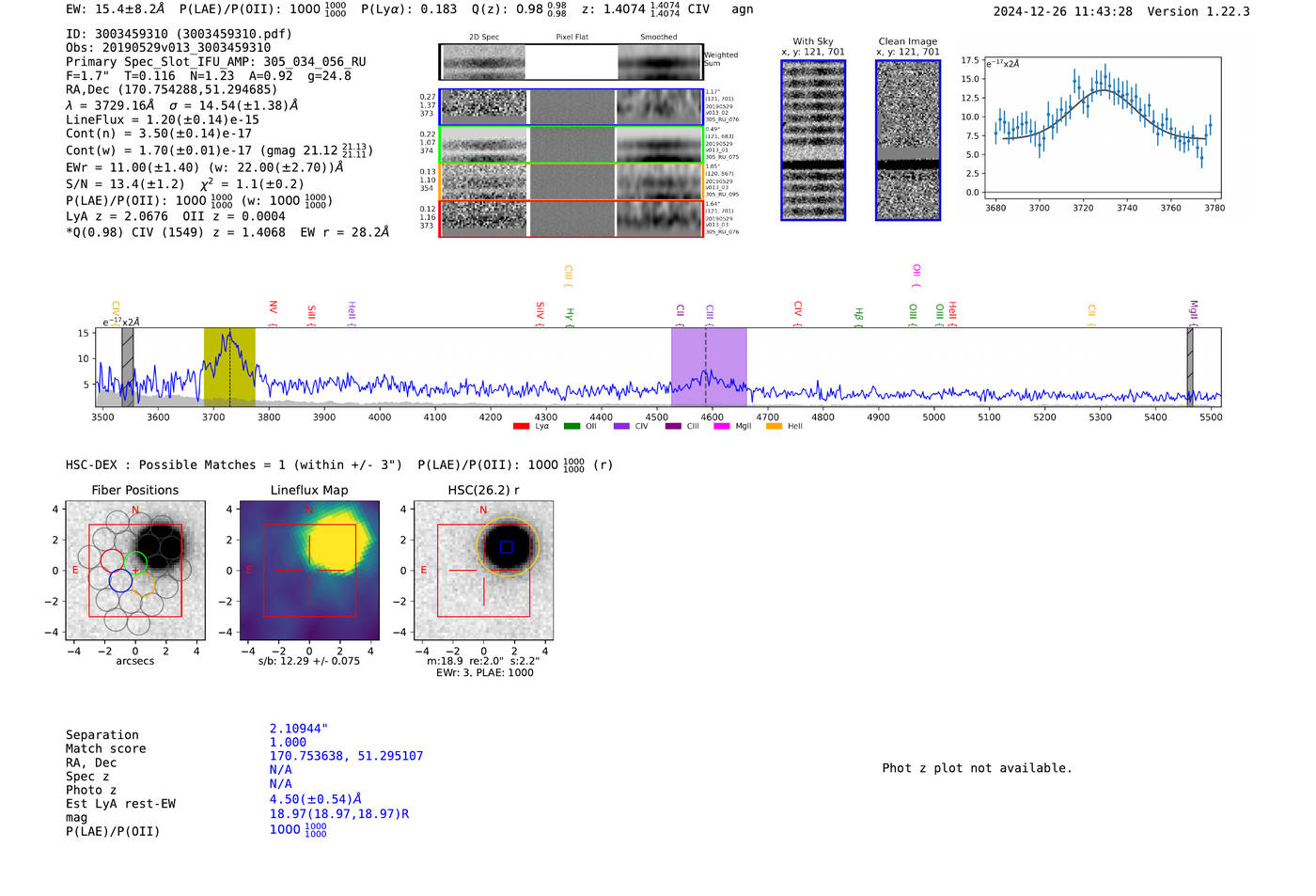The height and width of the screenshot is (896, 1316).
Task: Click the Separation value 2.10944"
Action: pyautogui.click(x=299, y=729)
